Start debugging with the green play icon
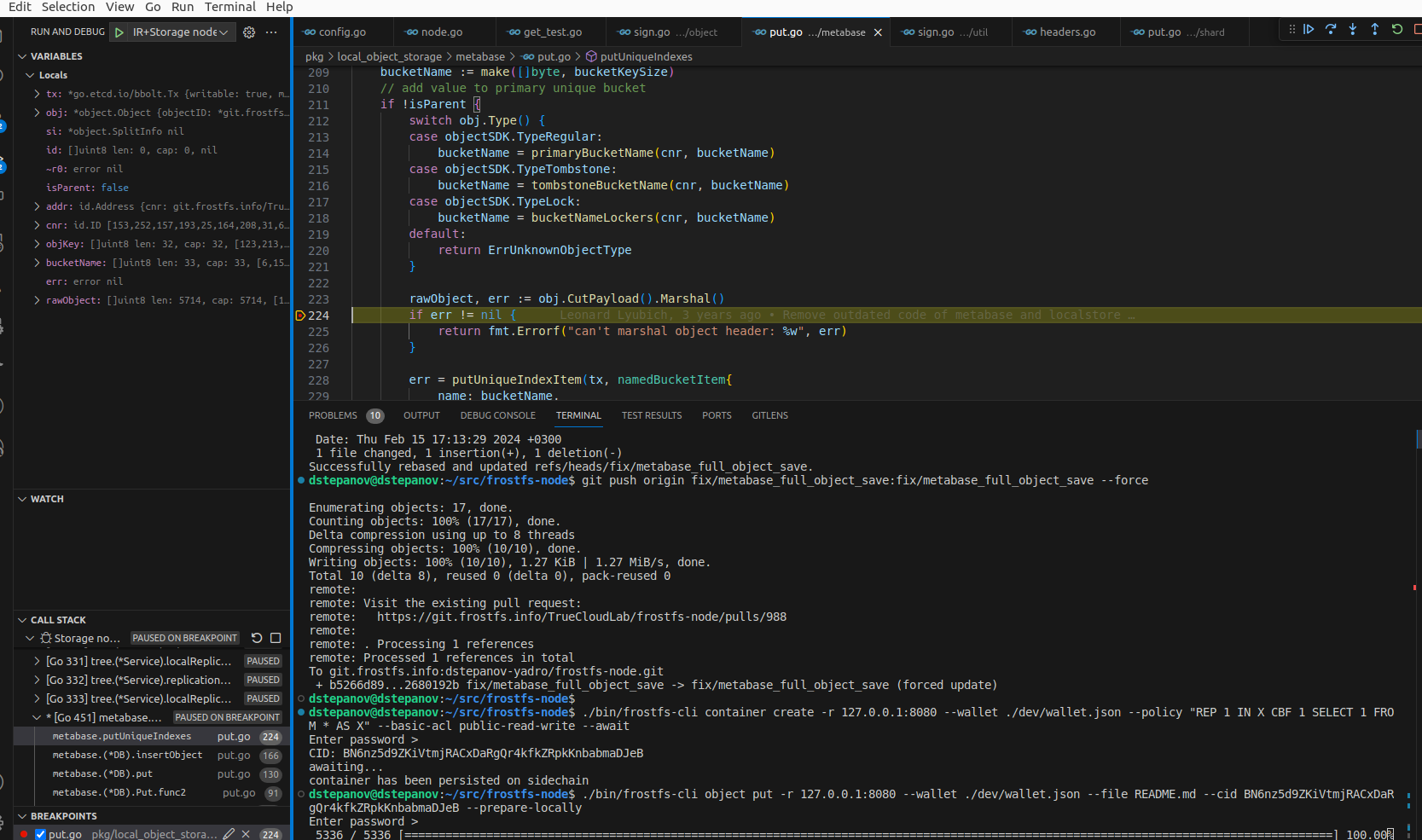 click(119, 32)
